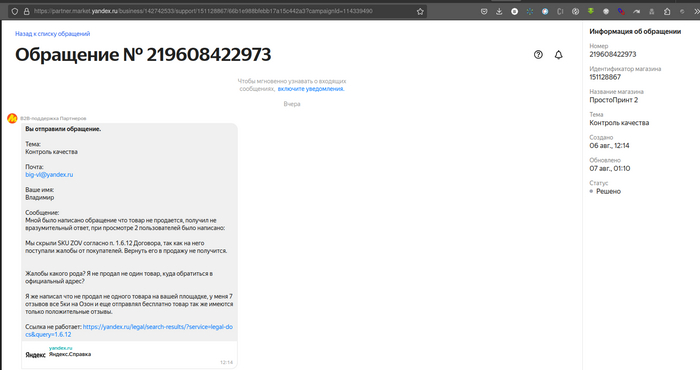
Task: Go back via "Назад к списку обращений"
Action: click(53, 33)
